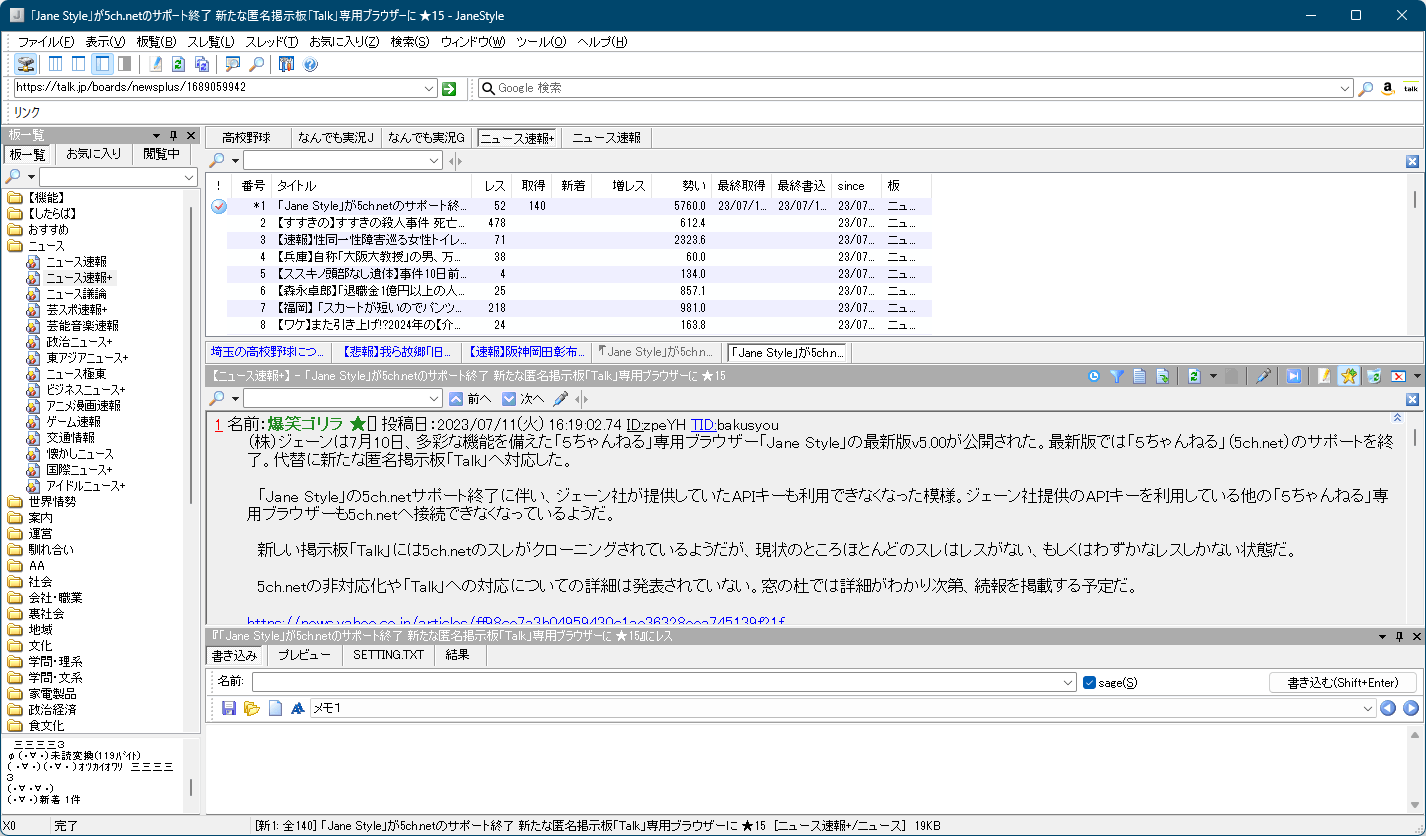Screen dimensions: 1426x836
Task: Click the magnifier search icon in main toolbar
Action: (257, 64)
